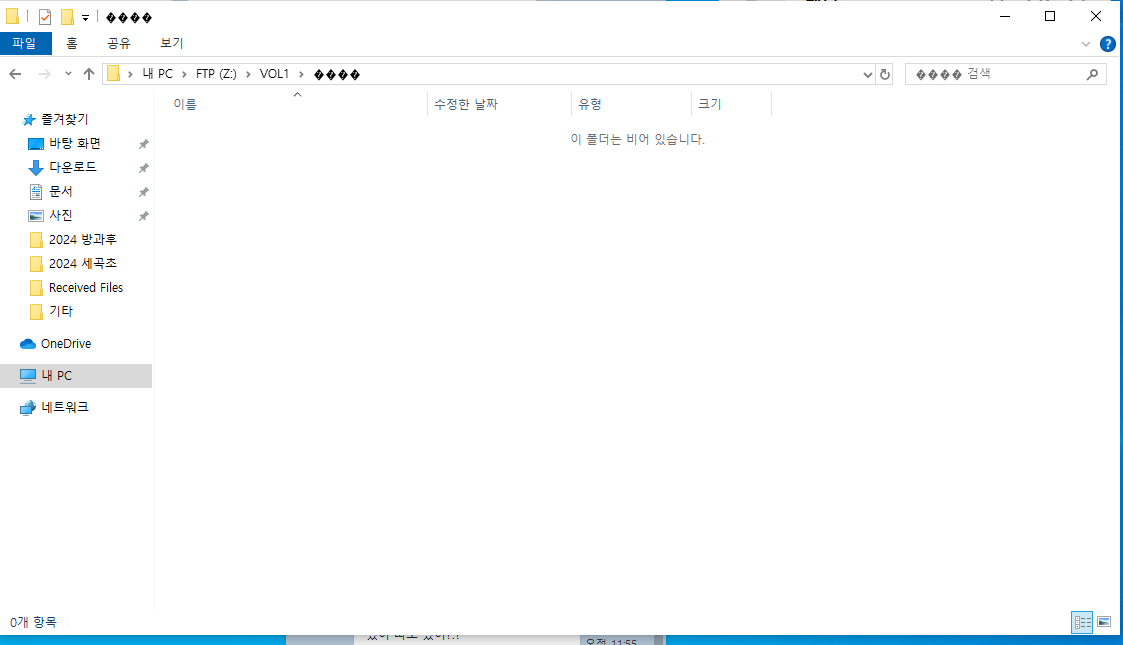Screen dimensions: 1123x645
Task: Click the 즐겨찾기 star icon
Action: point(29,120)
